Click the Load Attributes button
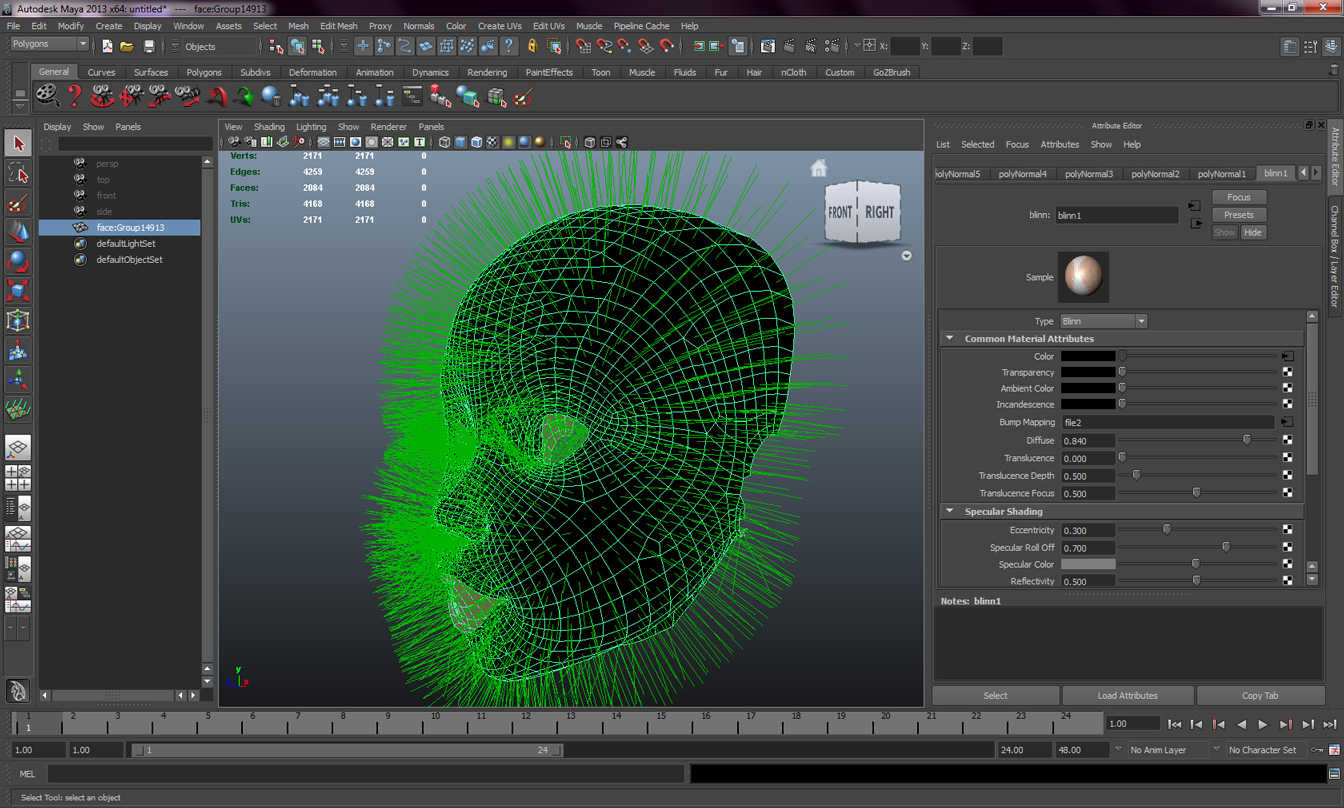This screenshot has width=1344, height=808. 1127,696
